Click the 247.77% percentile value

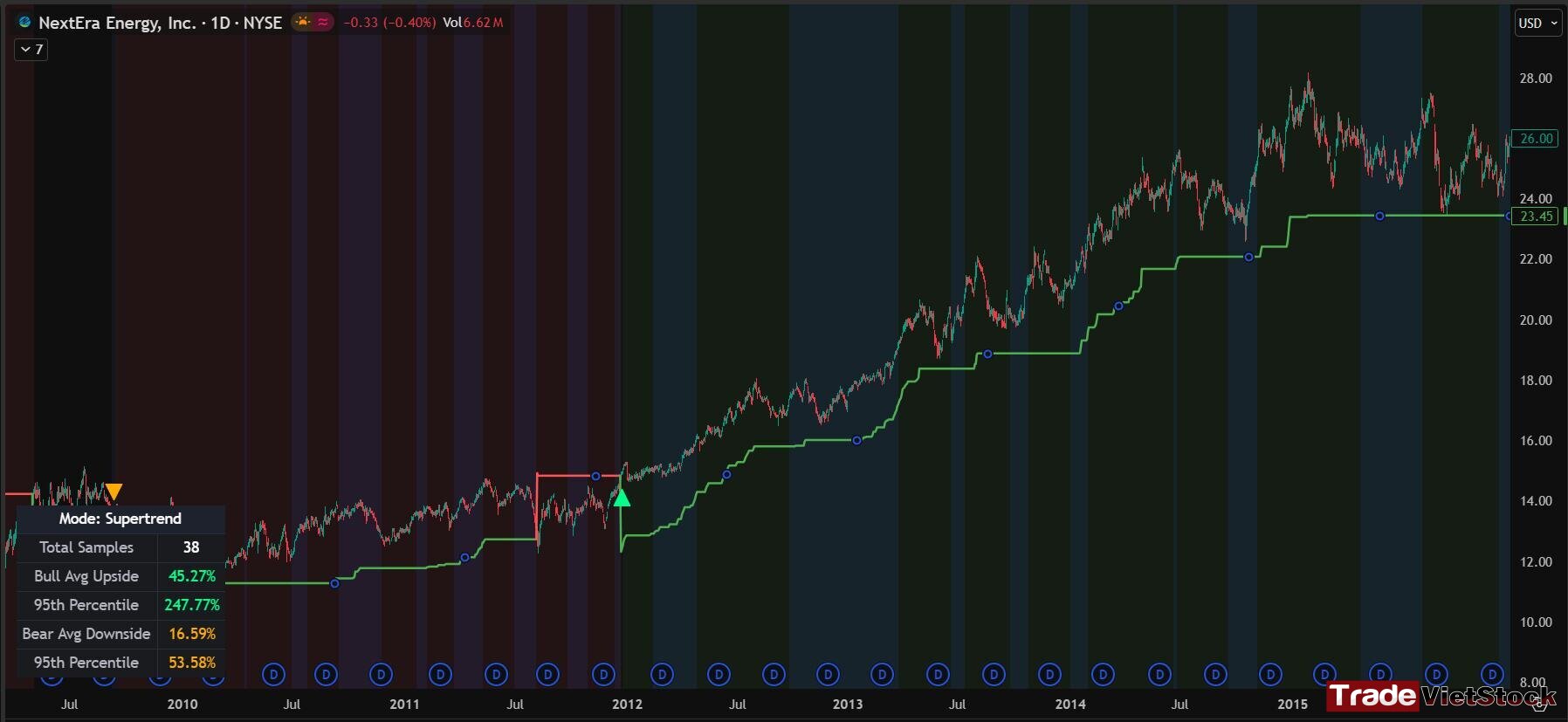pos(192,605)
